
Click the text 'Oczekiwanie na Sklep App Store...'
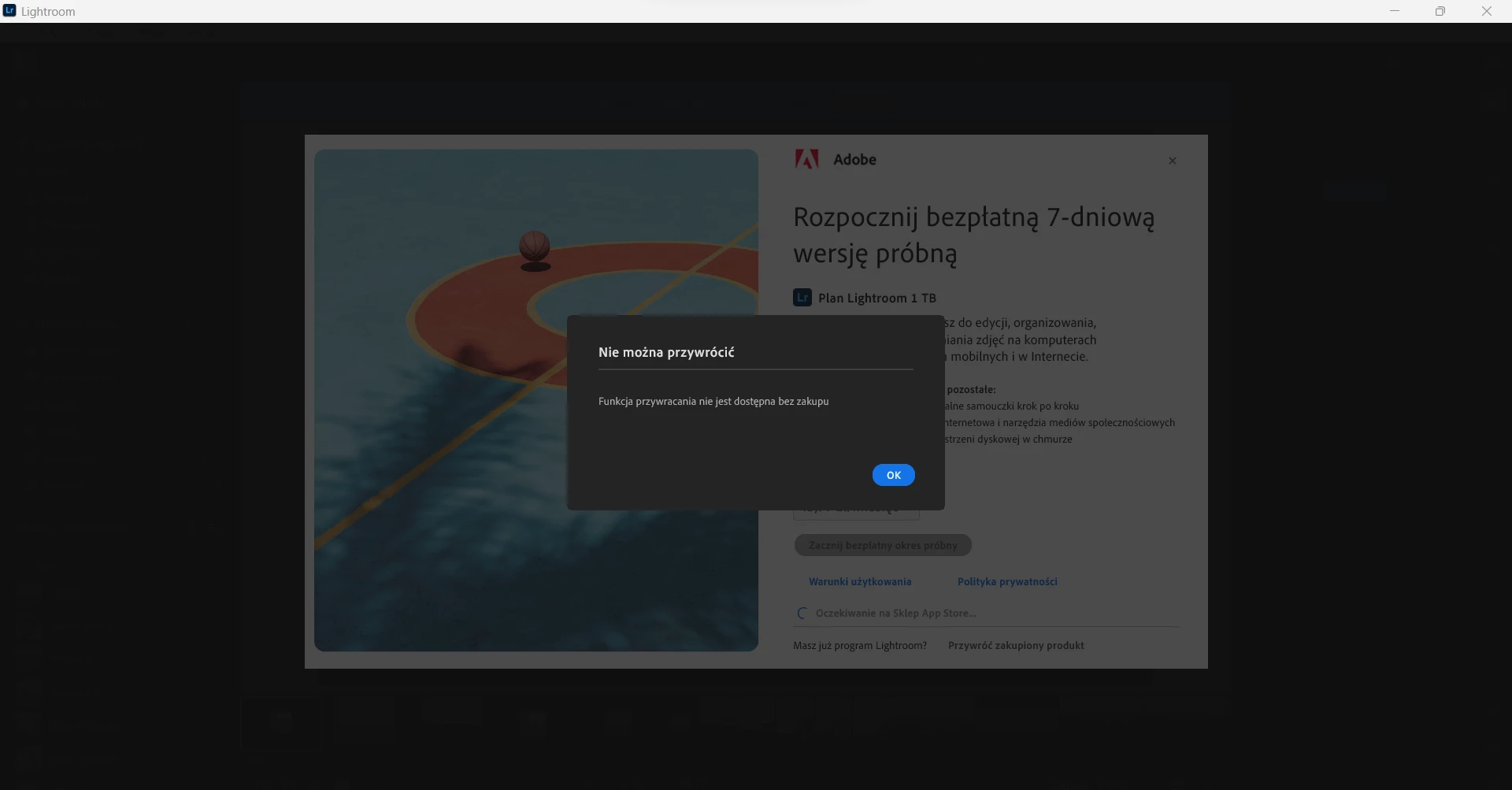[896, 613]
